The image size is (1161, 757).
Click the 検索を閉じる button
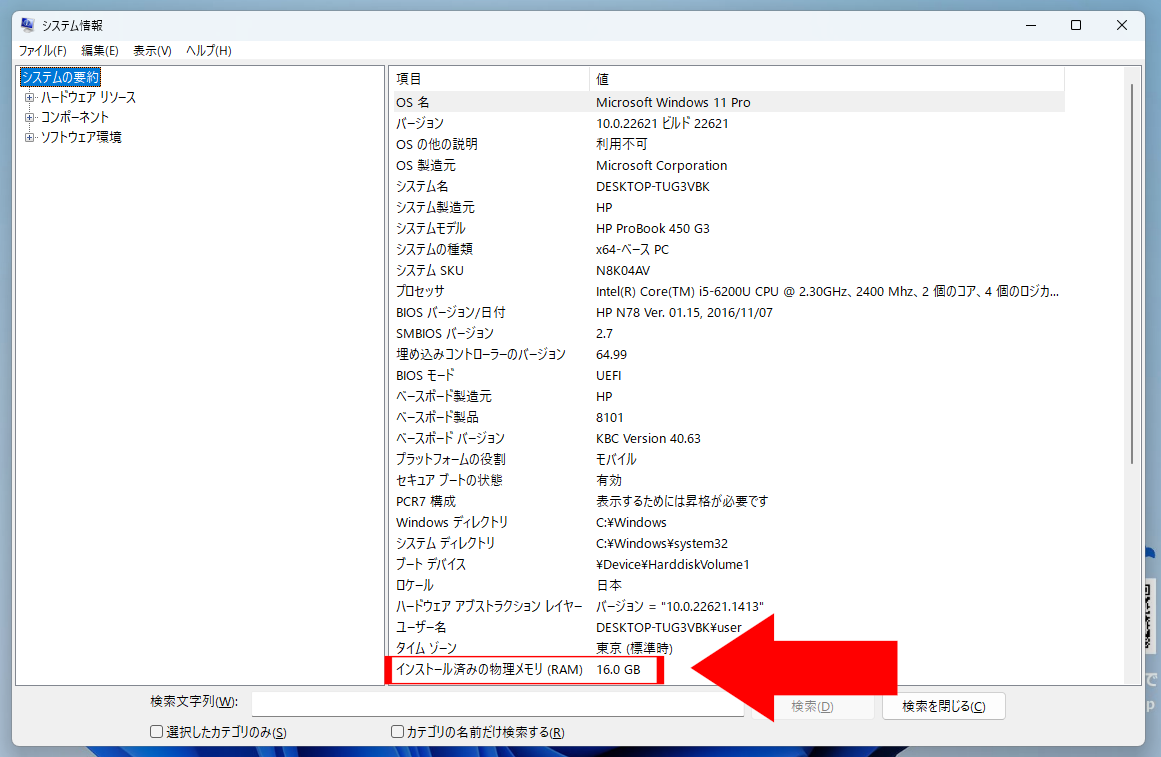[x=943, y=706]
